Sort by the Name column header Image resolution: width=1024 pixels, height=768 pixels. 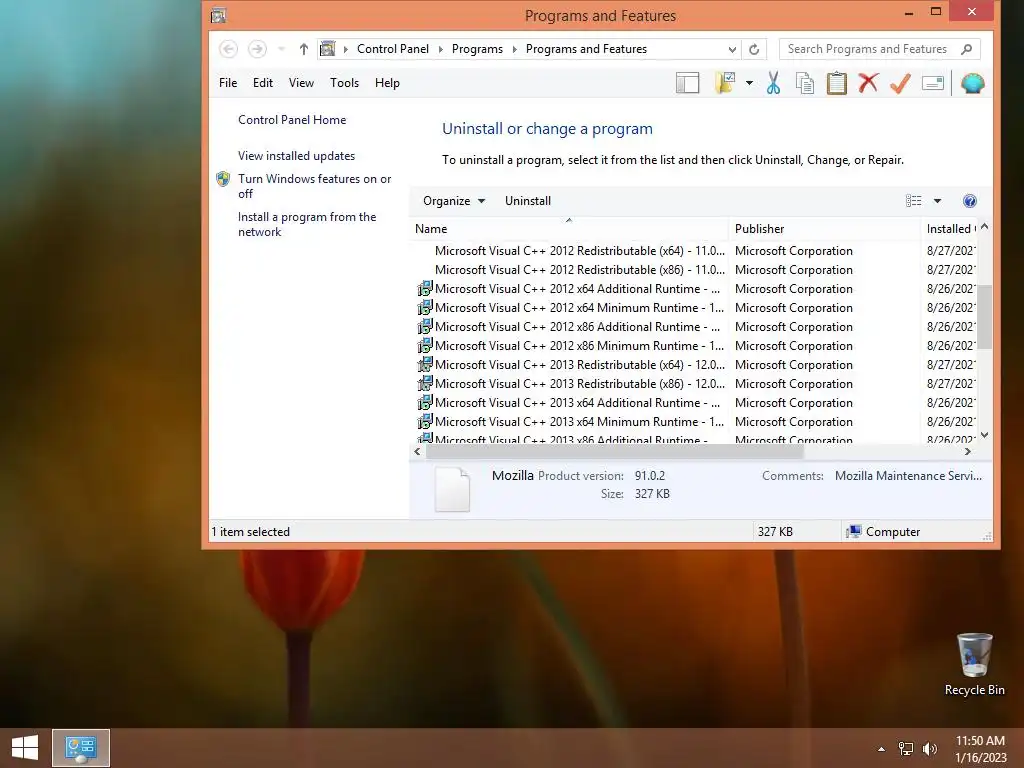coord(568,229)
